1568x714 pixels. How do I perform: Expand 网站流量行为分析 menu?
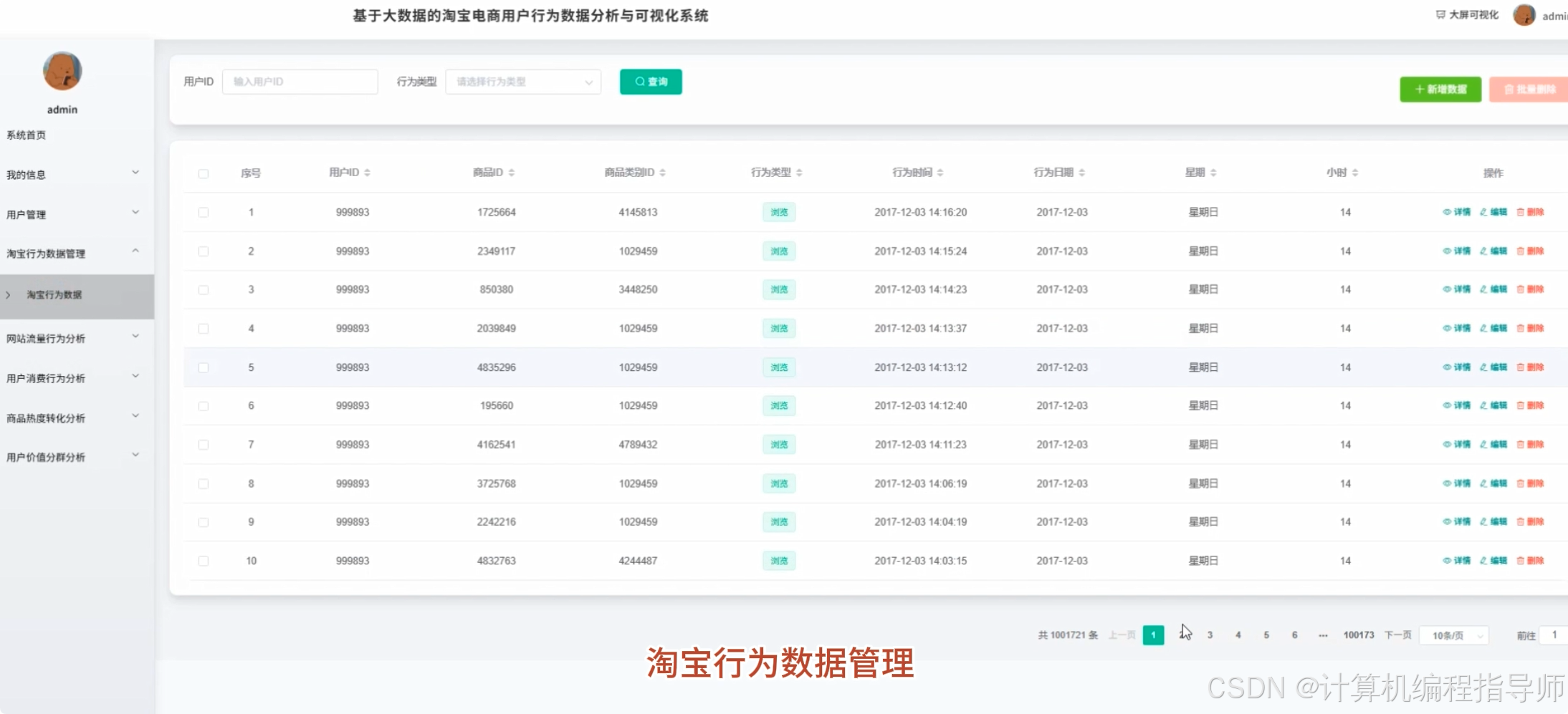(77, 338)
